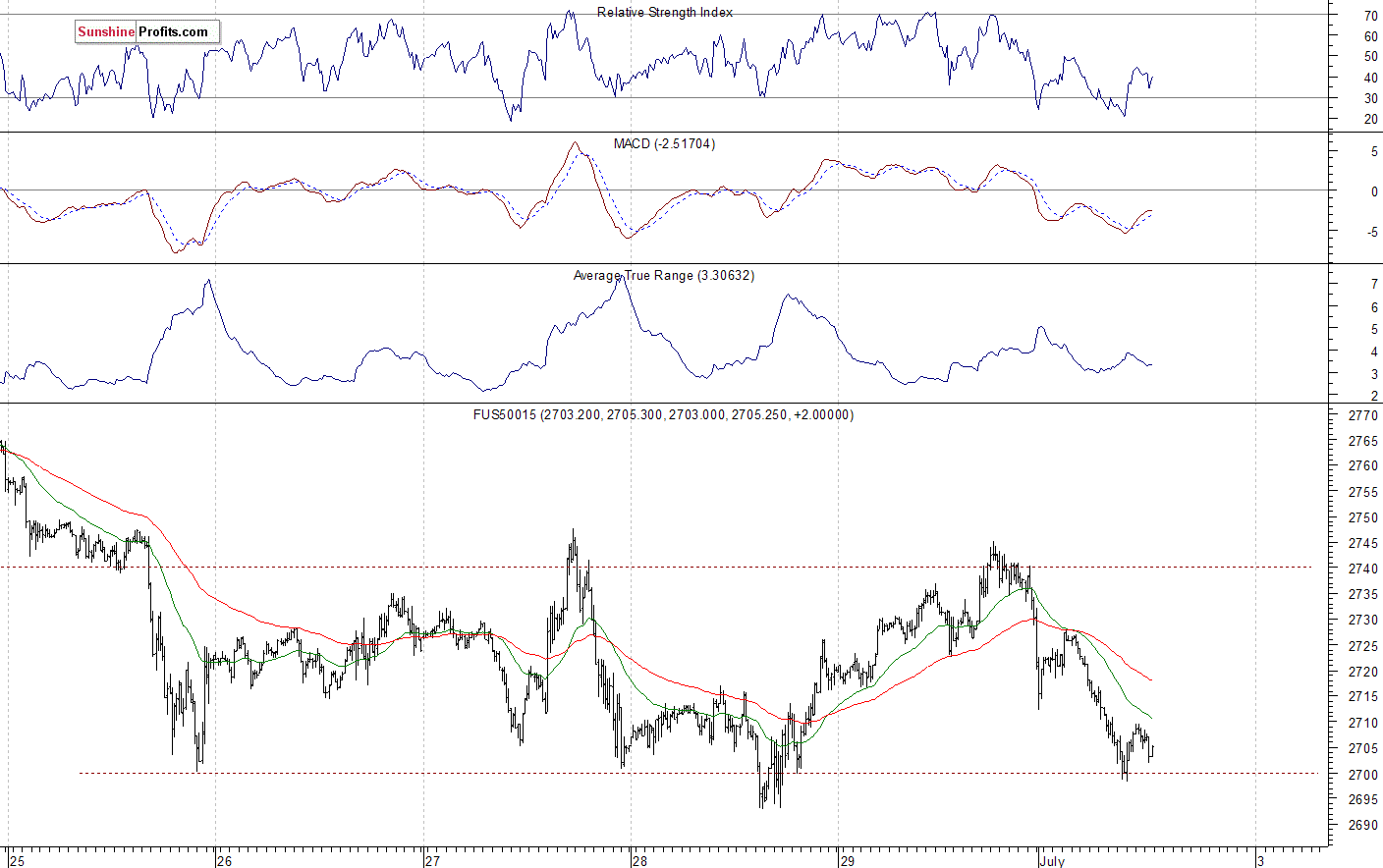Click the Average True Range (3.30632) label

tap(664, 276)
